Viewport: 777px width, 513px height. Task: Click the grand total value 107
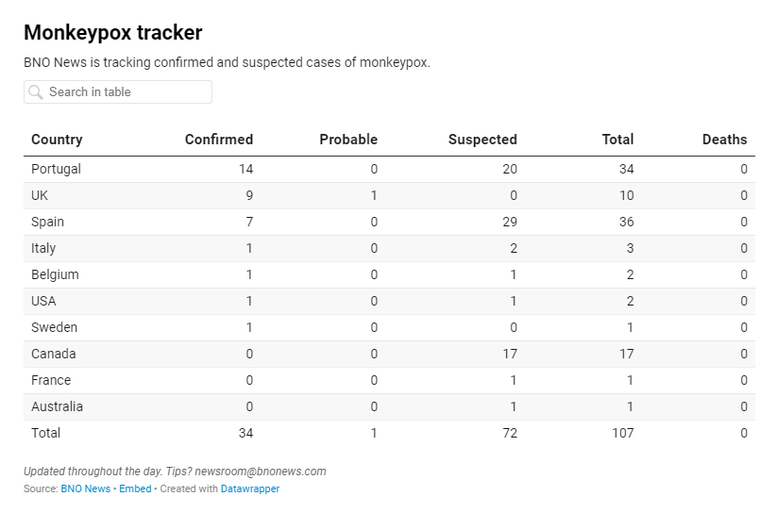click(623, 433)
